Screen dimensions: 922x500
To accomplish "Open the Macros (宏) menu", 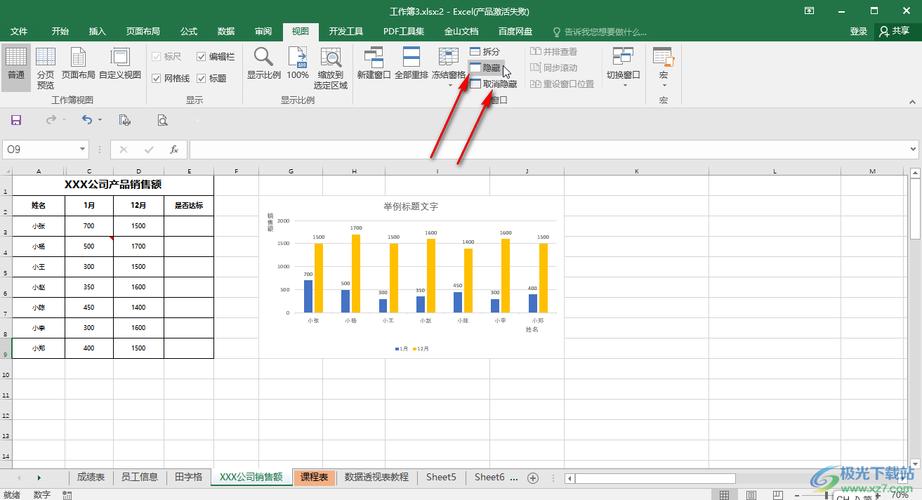I will (663, 66).
